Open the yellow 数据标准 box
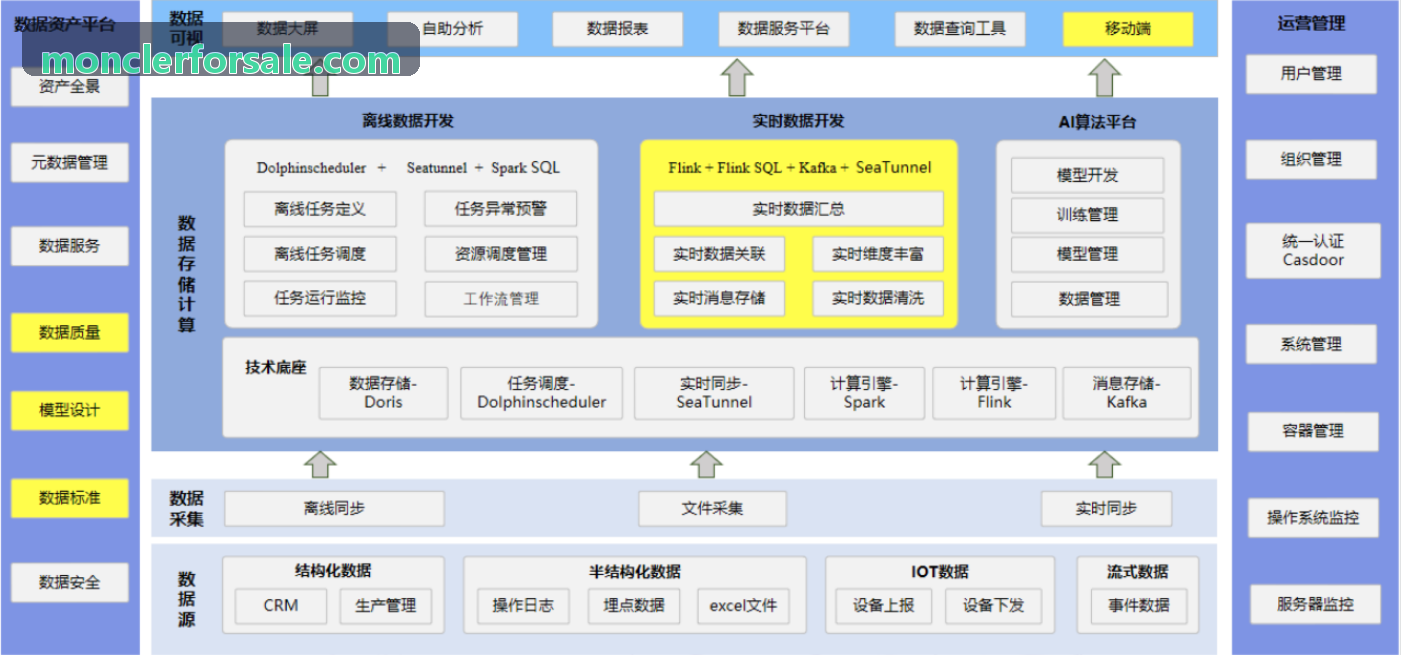Image resolution: width=1401 pixels, height=655 pixels. [70, 498]
